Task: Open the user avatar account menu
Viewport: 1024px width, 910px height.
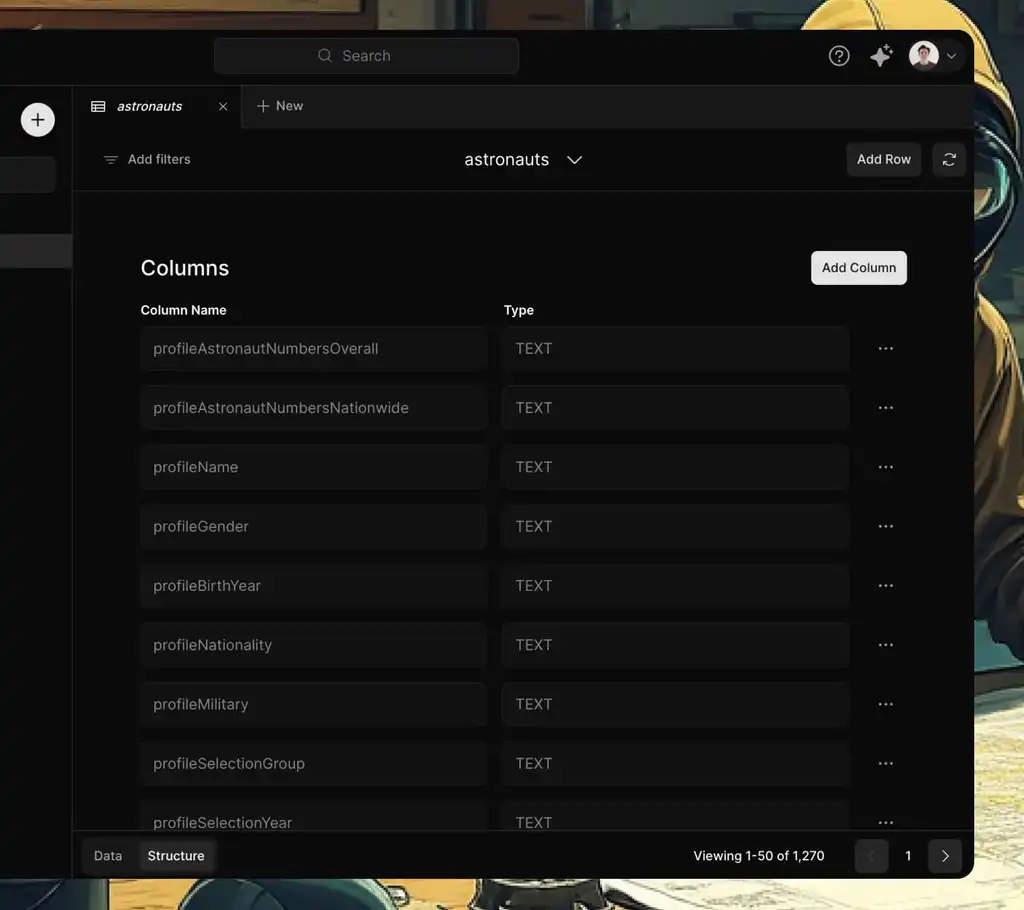Action: (933, 56)
